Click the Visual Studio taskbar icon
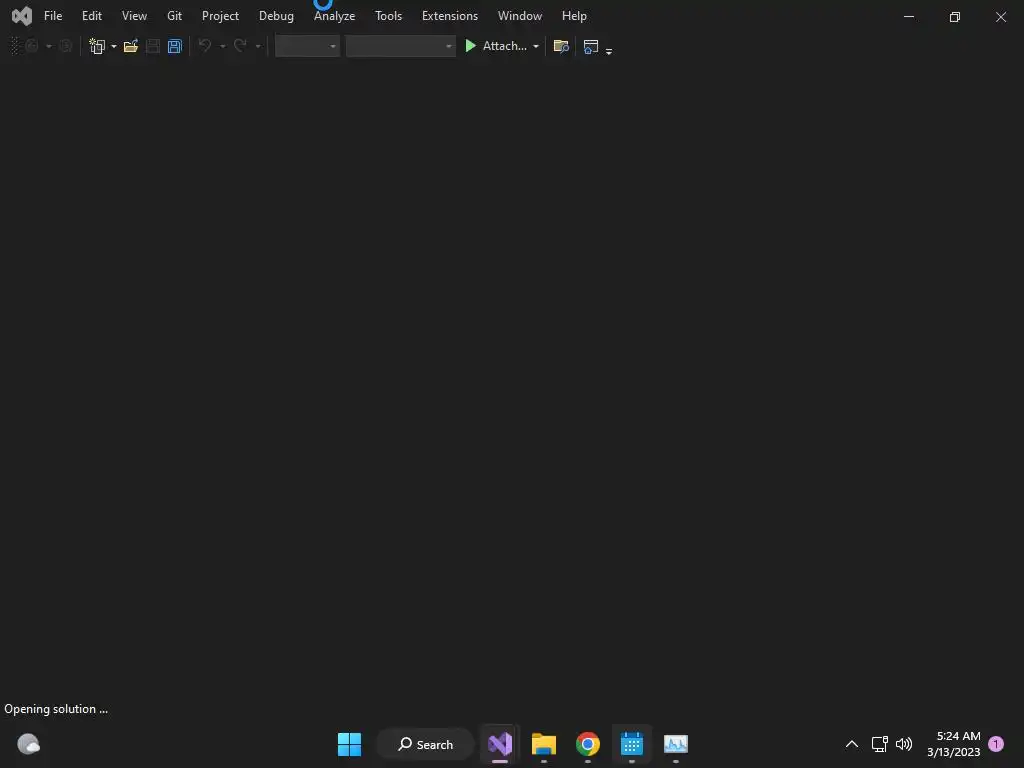This screenshot has height=768, width=1024. click(500, 744)
